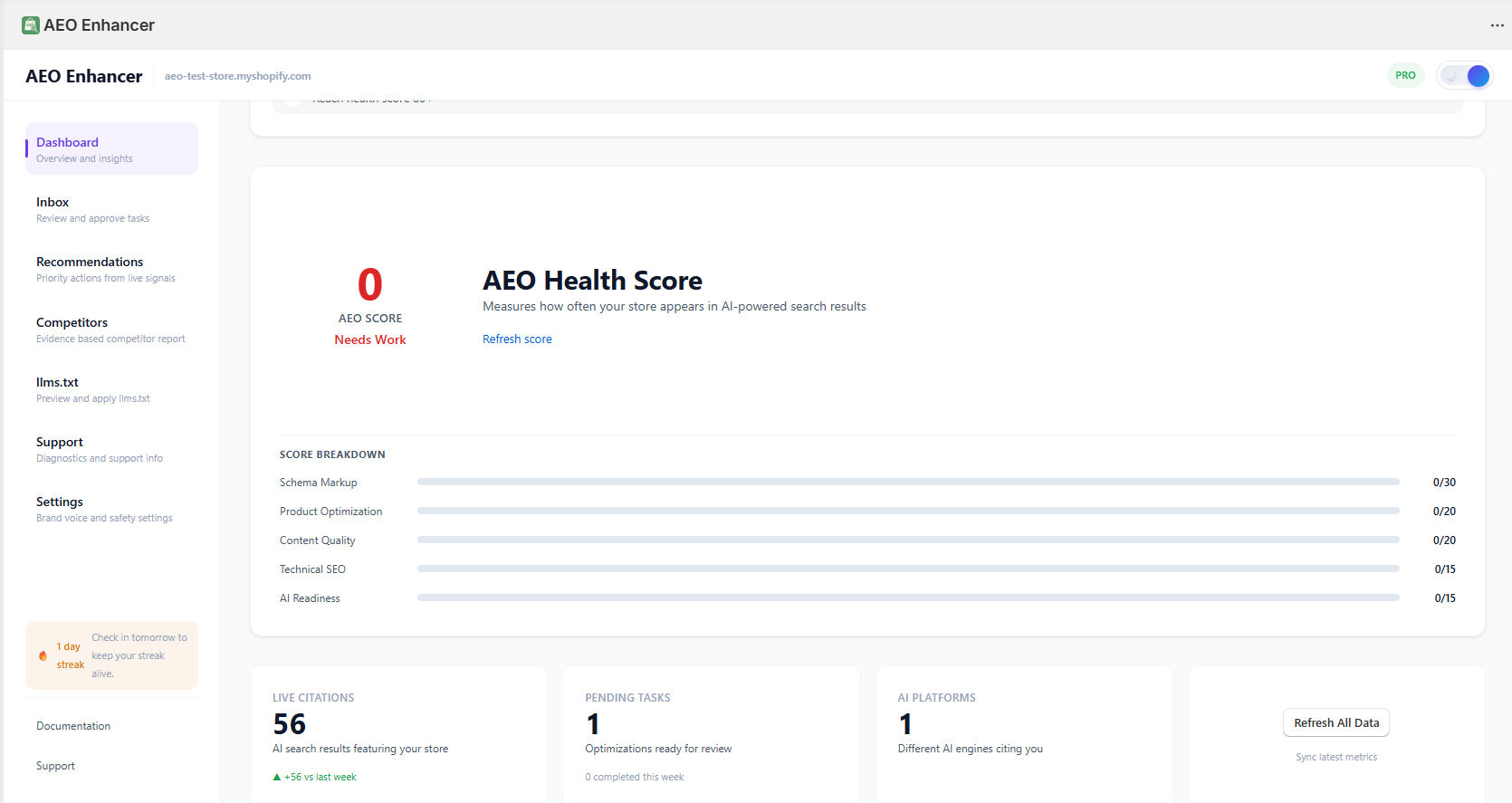The width and height of the screenshot is (1512, 803).
Task: Open Recommendations section
Action: tap(111, 269)
